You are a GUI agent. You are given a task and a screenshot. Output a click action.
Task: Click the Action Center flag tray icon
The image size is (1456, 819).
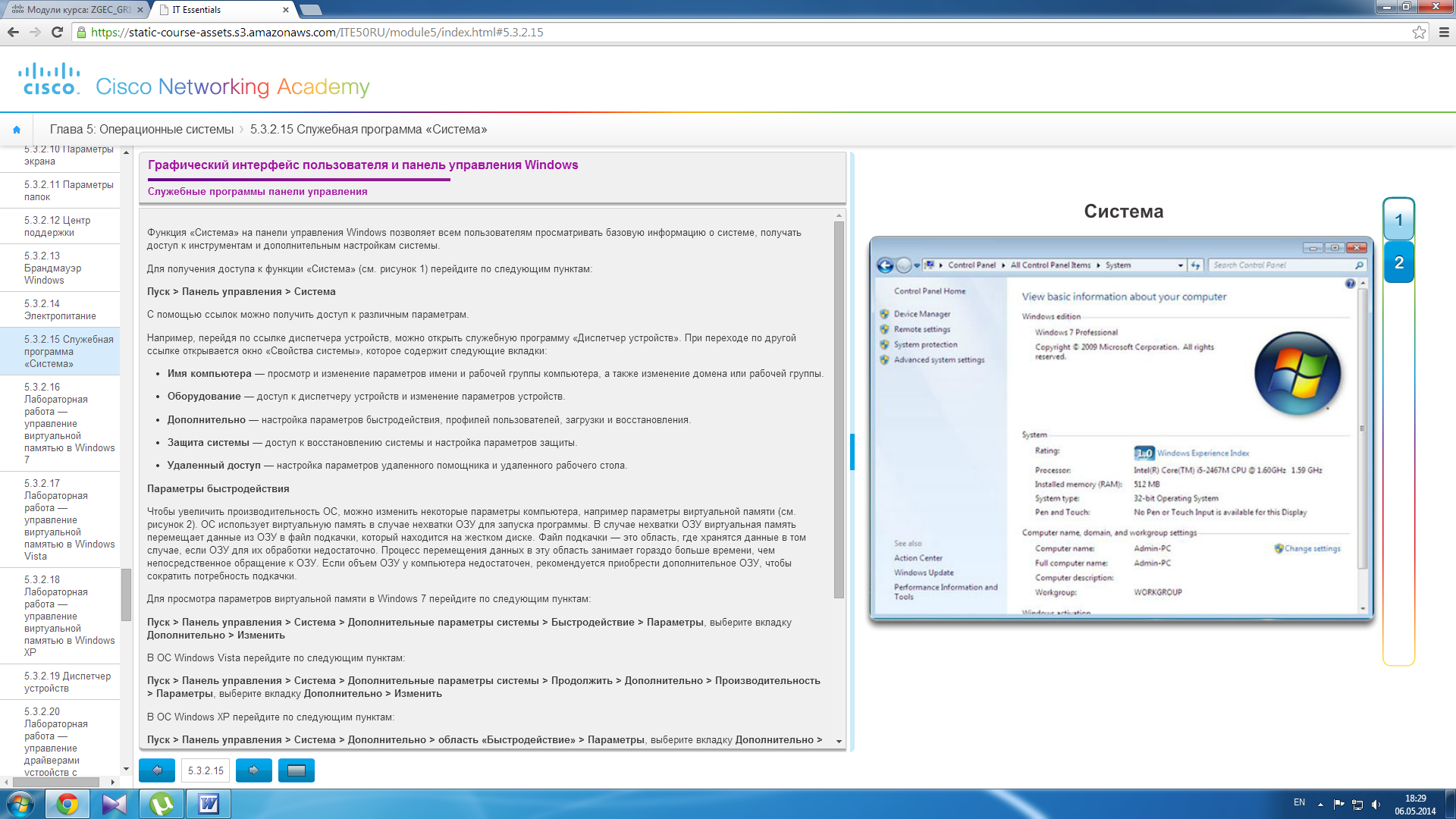coord(1338,804)
